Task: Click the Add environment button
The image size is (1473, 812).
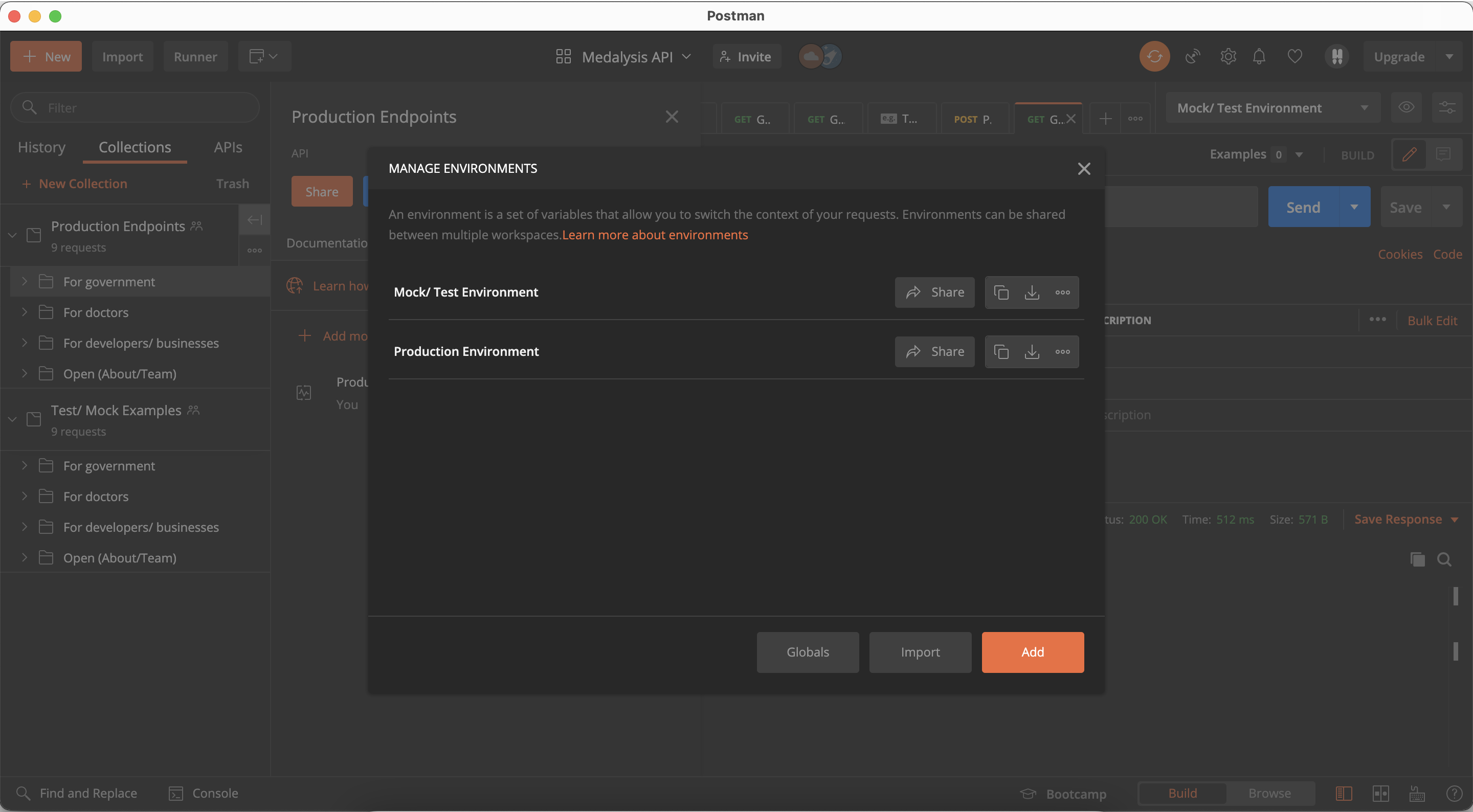Action: (1032, 652)
